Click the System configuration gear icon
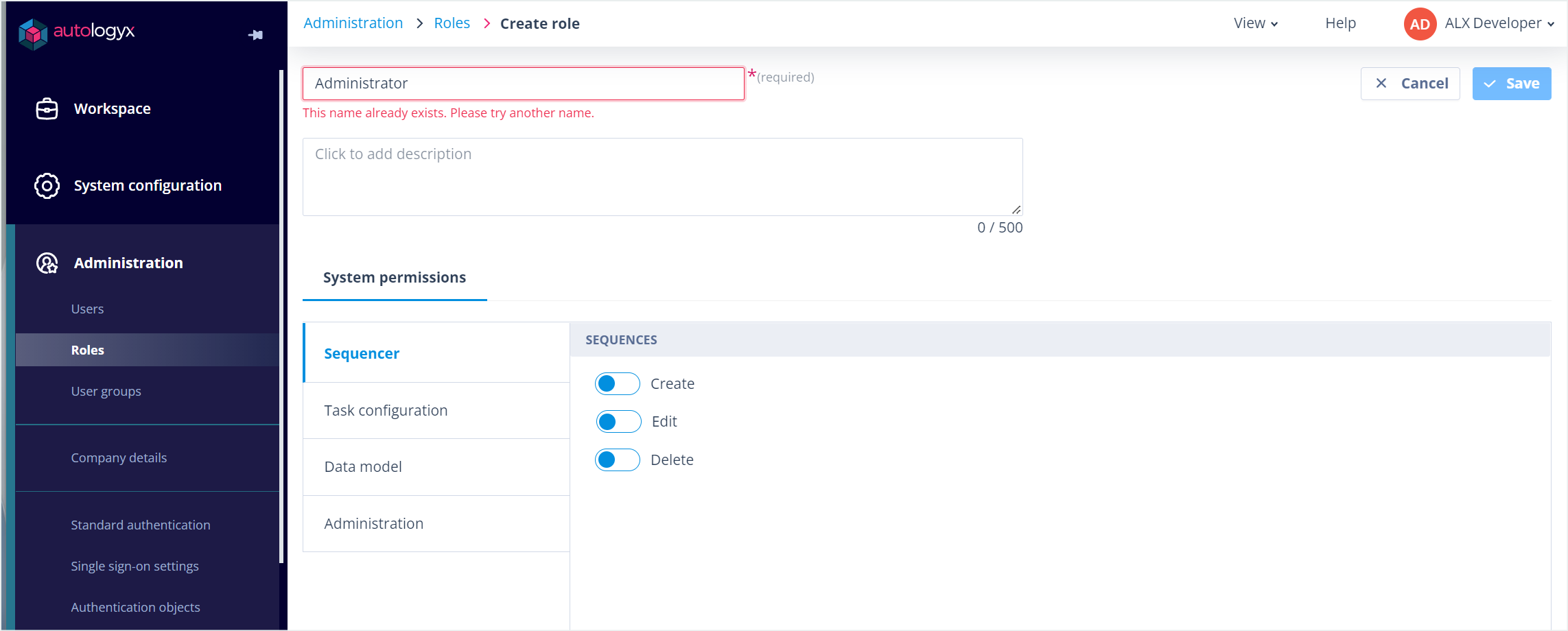 tap(47, 186)
